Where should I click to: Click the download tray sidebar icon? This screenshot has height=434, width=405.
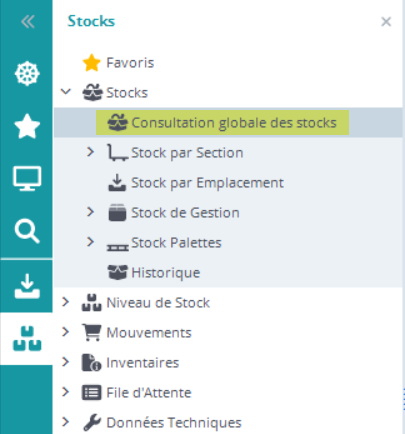pyautogui.click(x=27, y=286)
